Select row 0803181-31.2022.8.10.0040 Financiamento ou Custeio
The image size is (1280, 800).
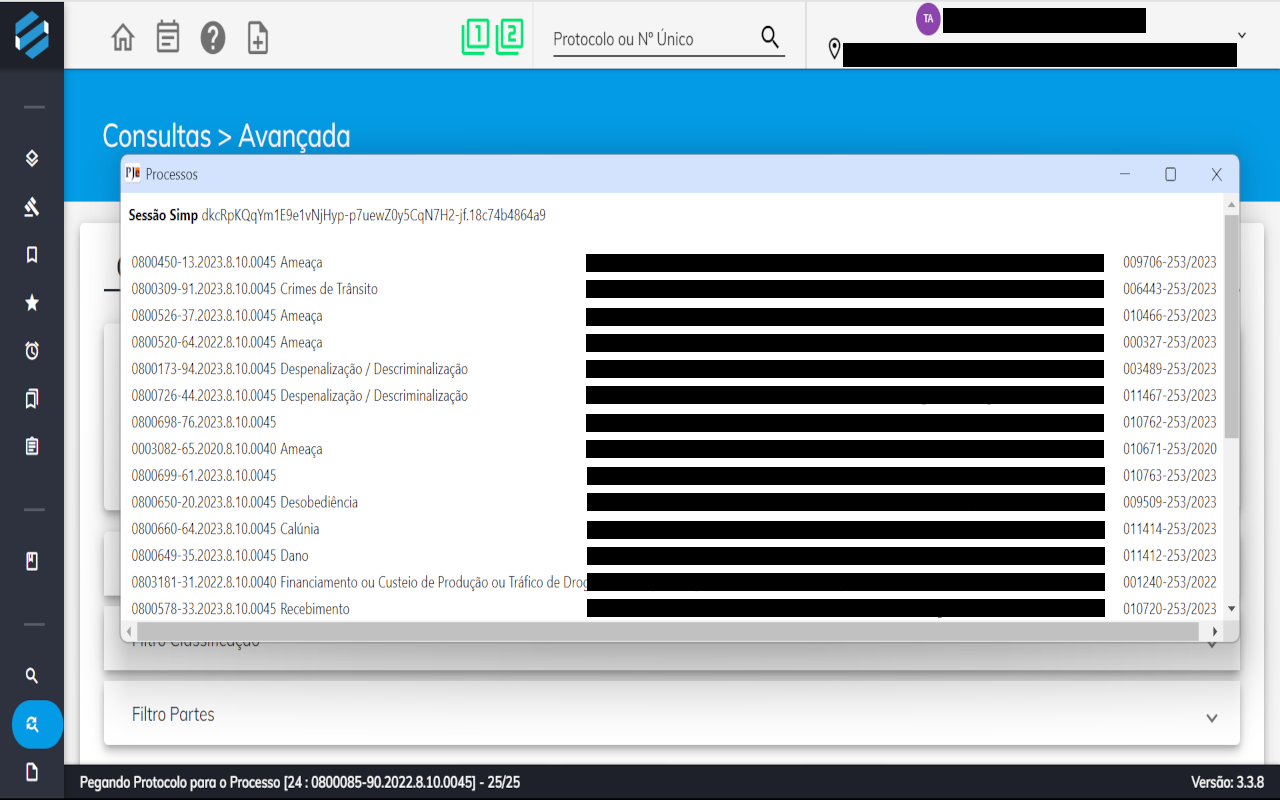click(674, 582)
